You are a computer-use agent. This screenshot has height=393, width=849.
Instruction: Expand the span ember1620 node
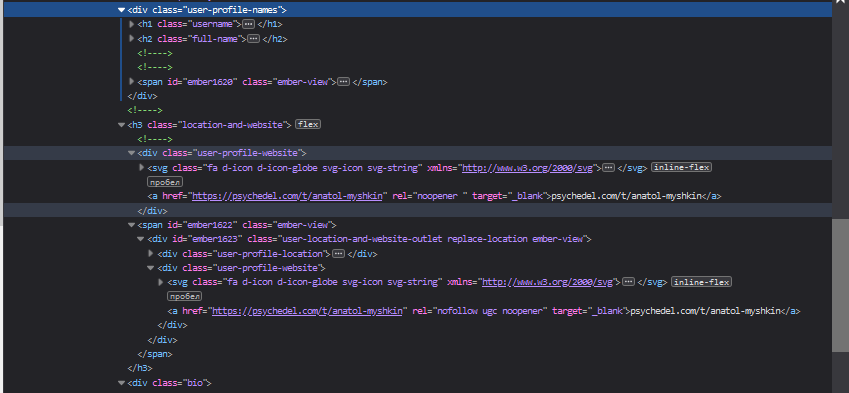pyautogui.click(x=132, y=82)
